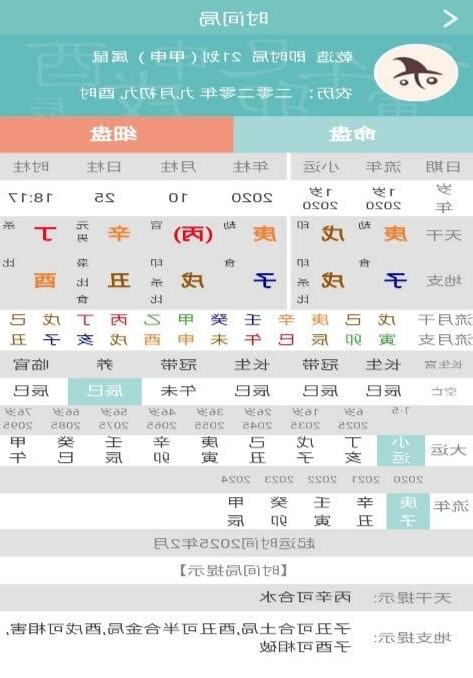Select the 壬寅 2022 流年 cell

coord(322,511)
